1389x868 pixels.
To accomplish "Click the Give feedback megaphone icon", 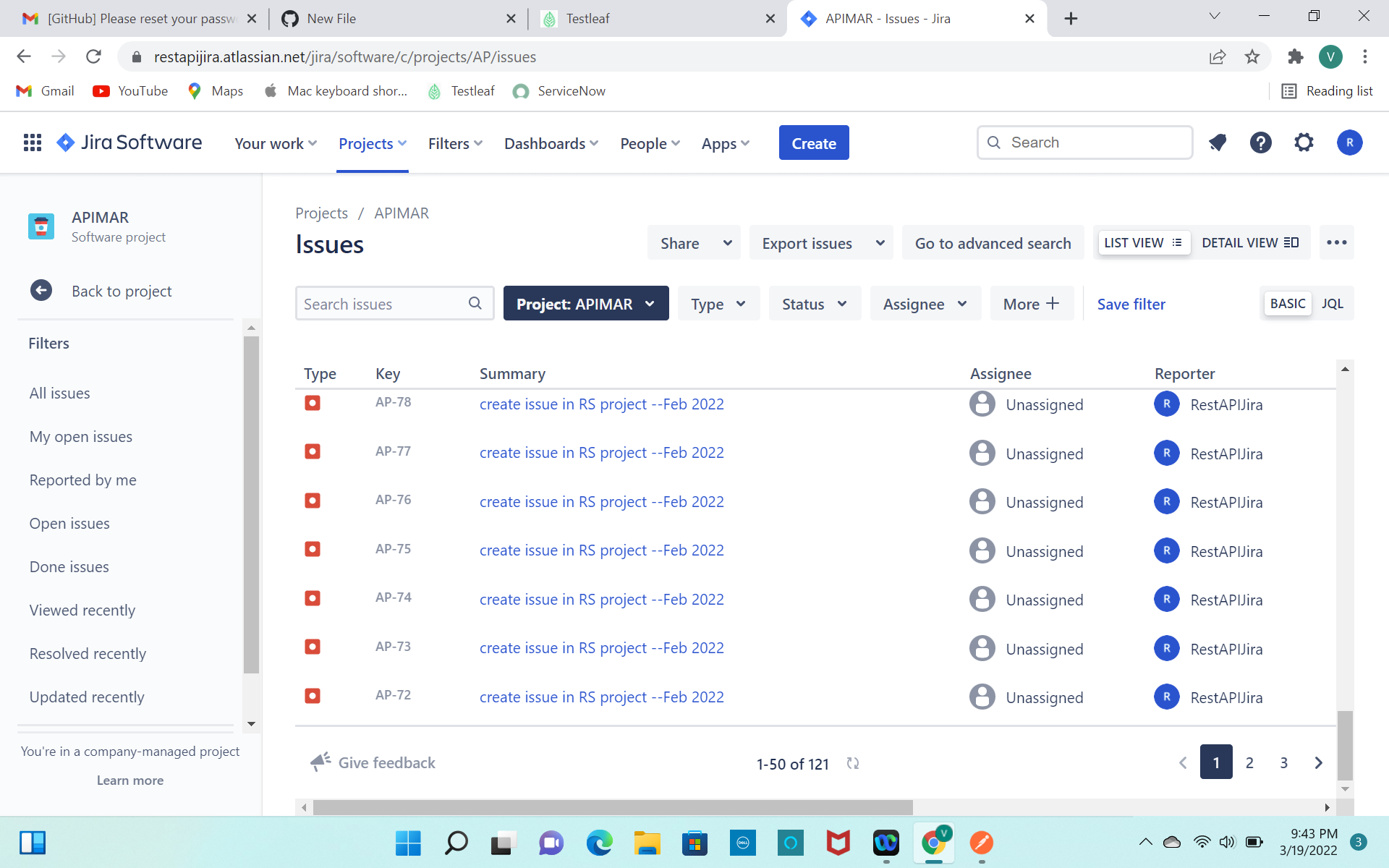I will (x=320, y=762).
